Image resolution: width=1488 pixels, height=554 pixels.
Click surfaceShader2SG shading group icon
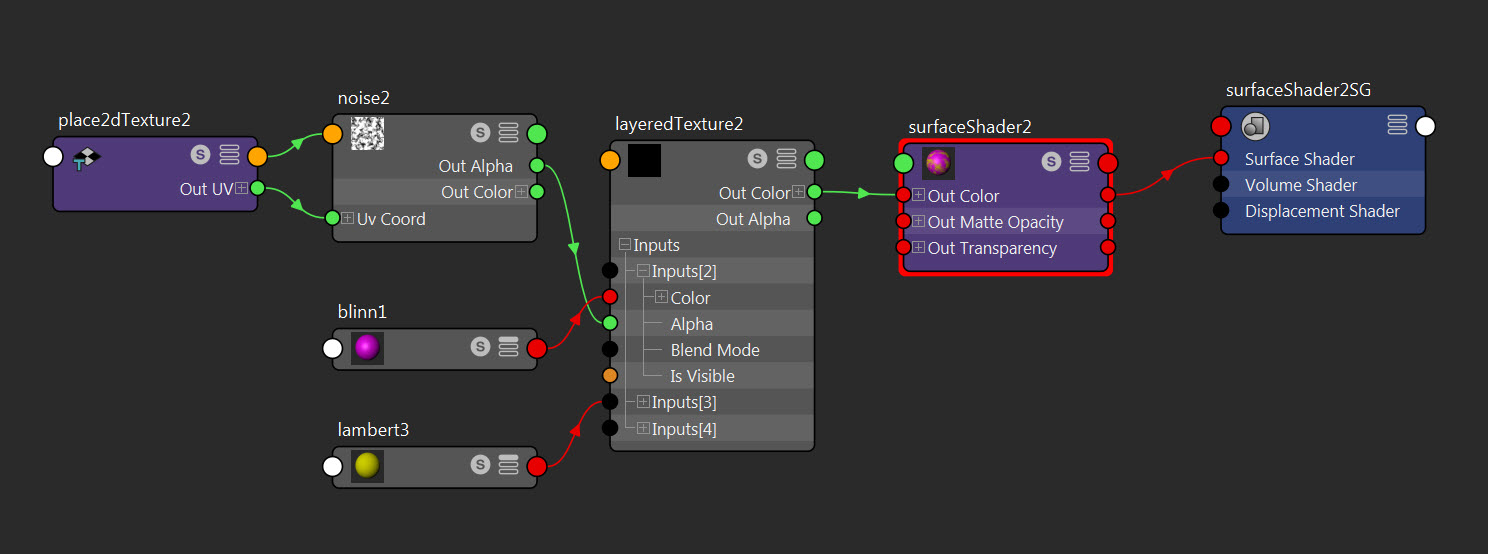click(x=1255, y=126)
